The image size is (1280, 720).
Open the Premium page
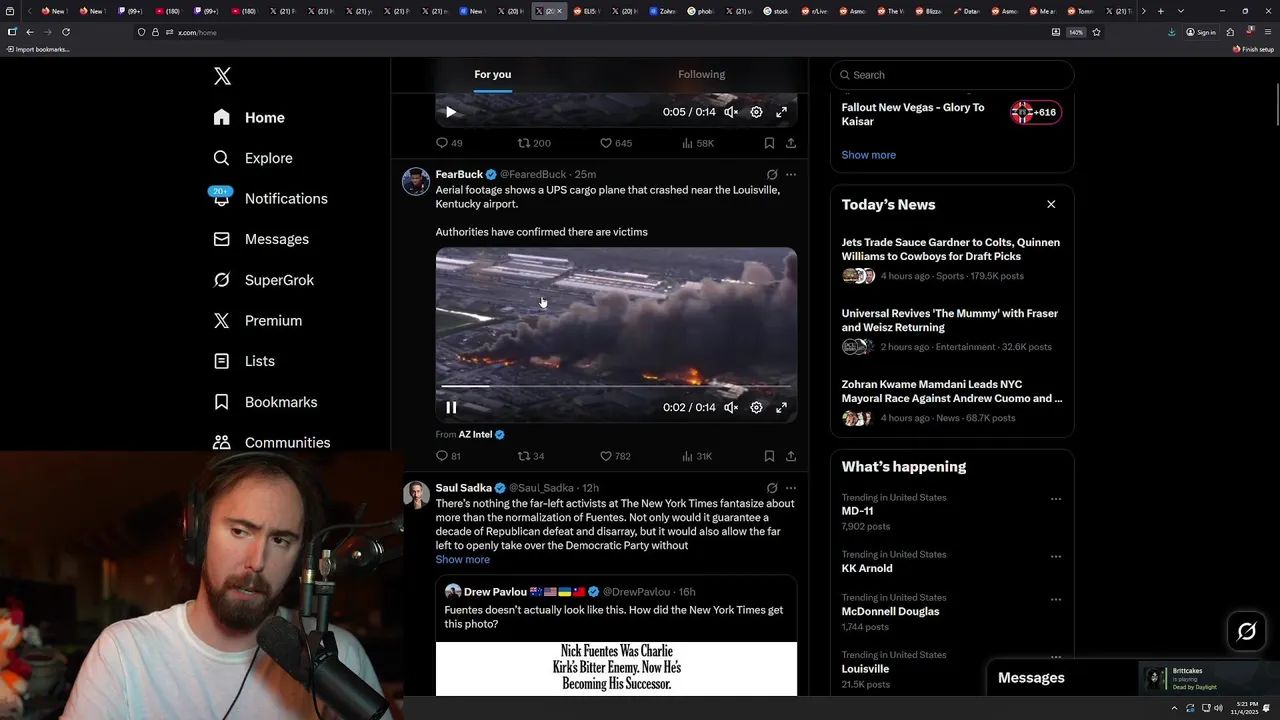pyautogui.click(x=257, y=320)
